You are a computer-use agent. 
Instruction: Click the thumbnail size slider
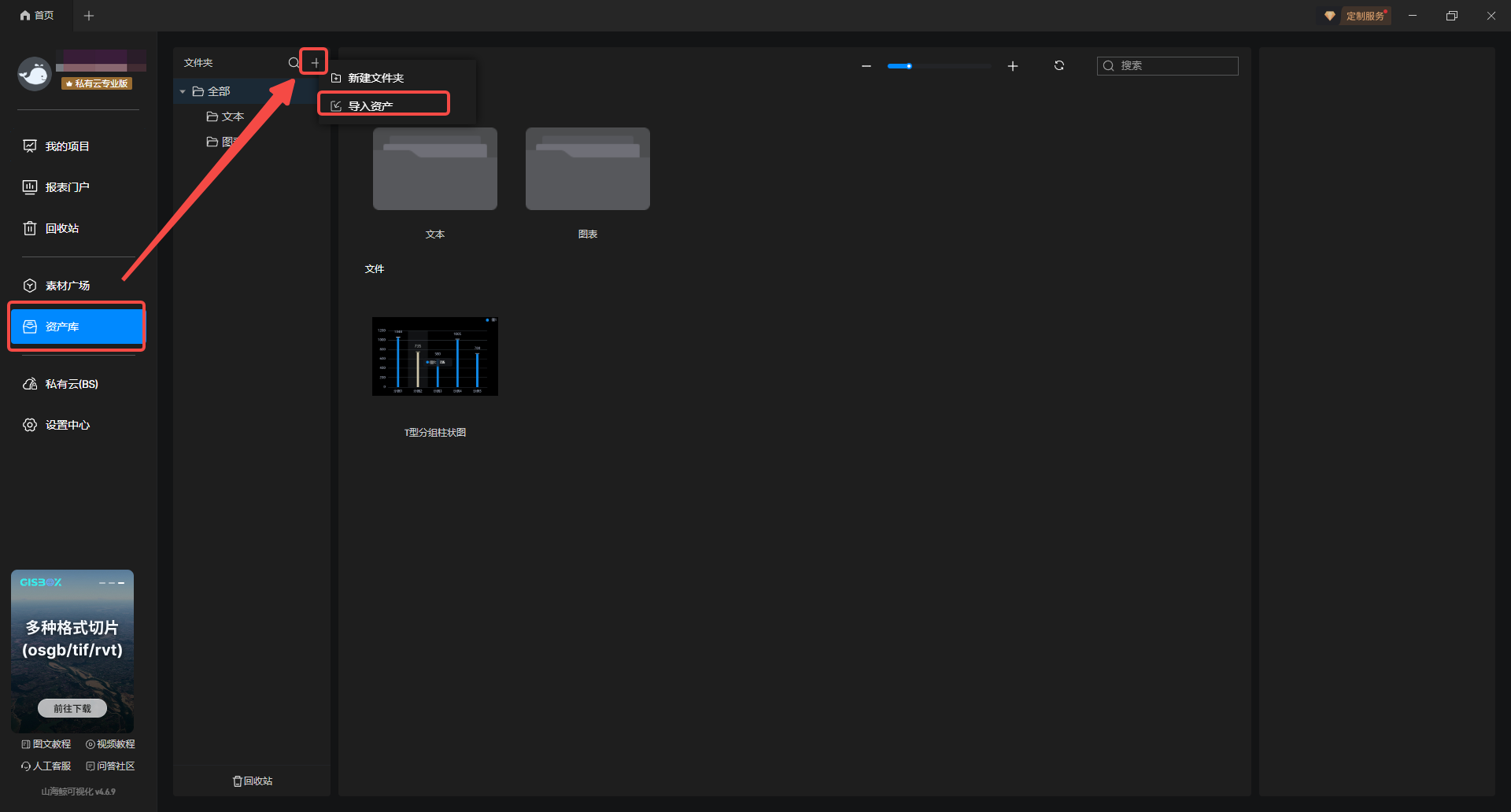pos(938,66)
